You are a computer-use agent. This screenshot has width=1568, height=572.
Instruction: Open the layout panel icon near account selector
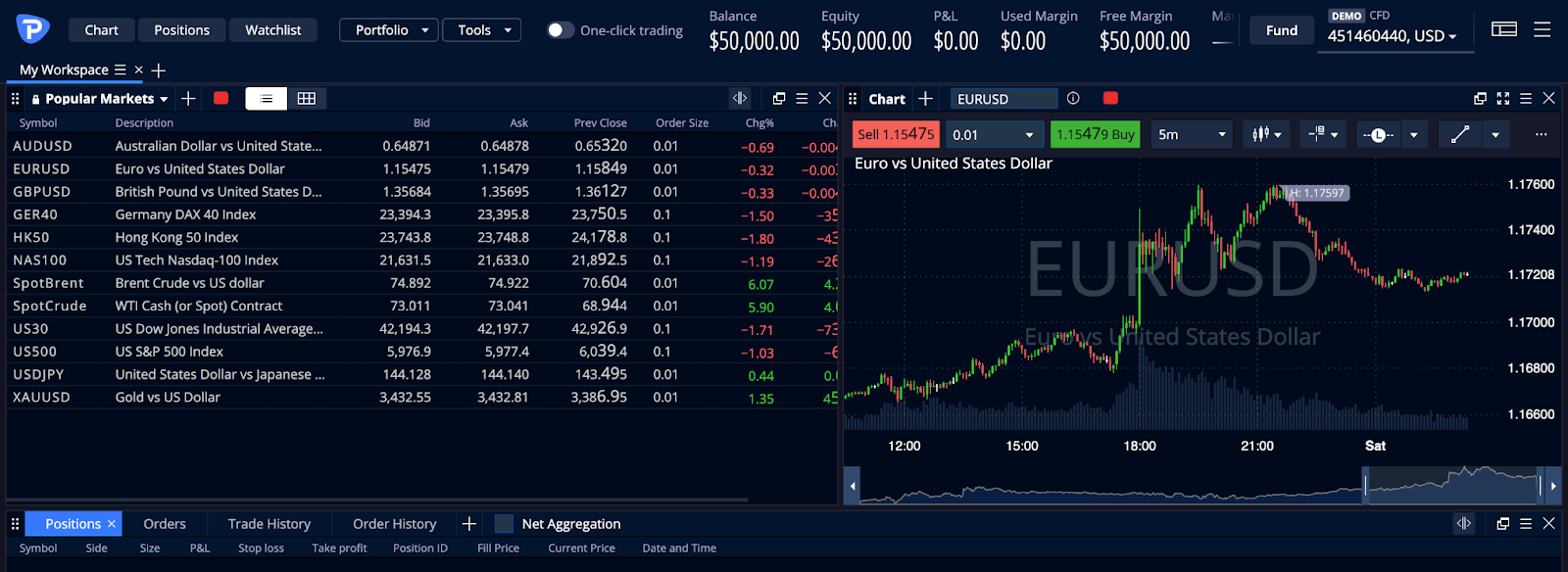[x=1503, y=29]
